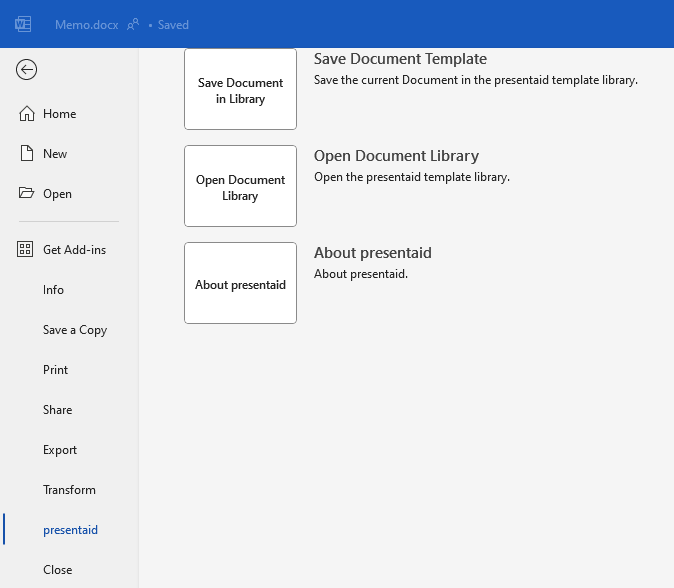Click the About presentaid heading text
Screen dimensions: 674x588
click(x=373, y=253)
